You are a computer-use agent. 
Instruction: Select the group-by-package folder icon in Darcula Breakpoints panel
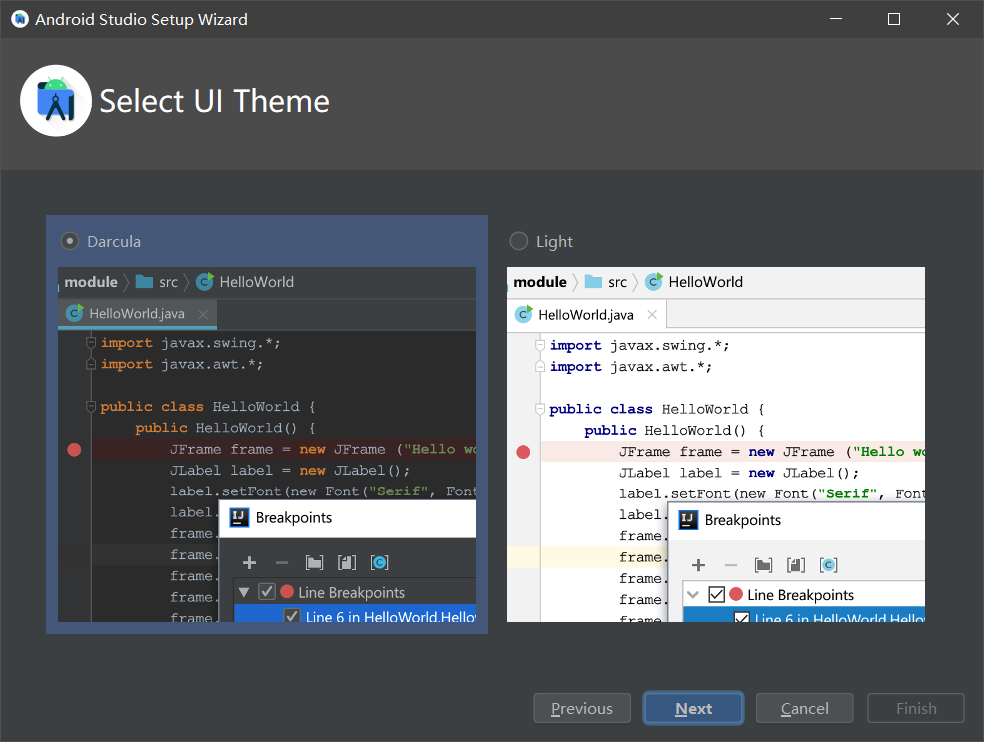coord(314,563)
